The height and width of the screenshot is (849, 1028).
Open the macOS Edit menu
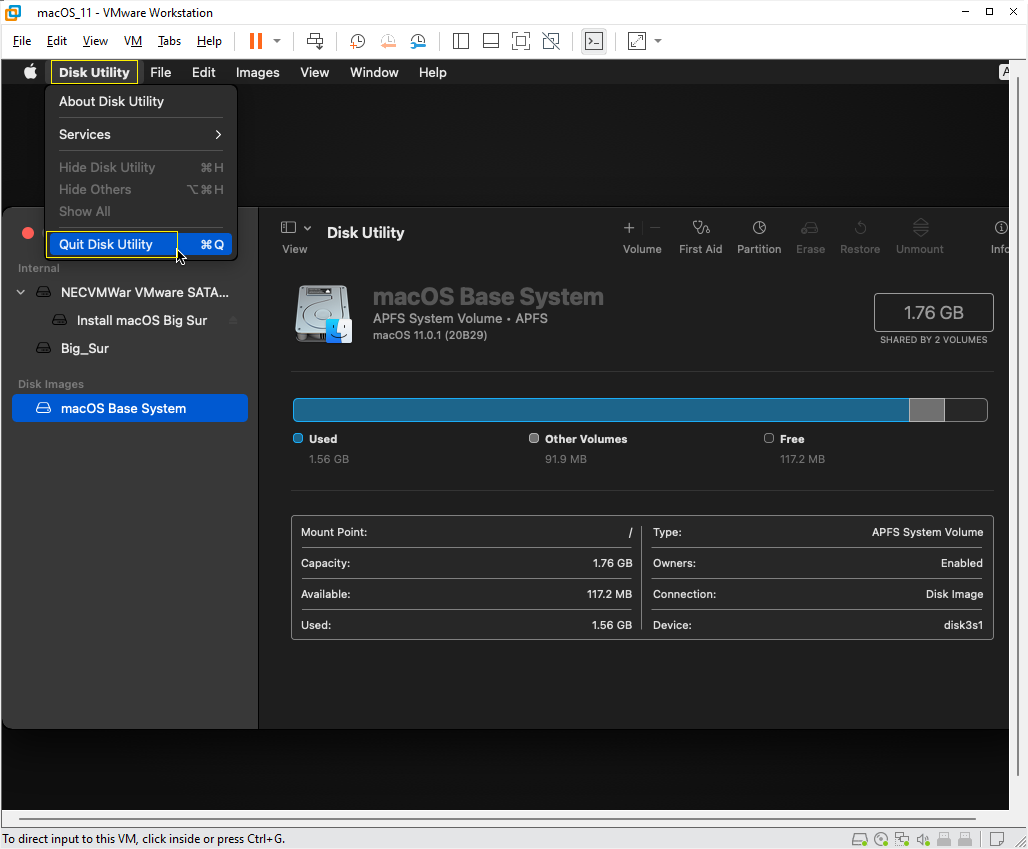203,72
